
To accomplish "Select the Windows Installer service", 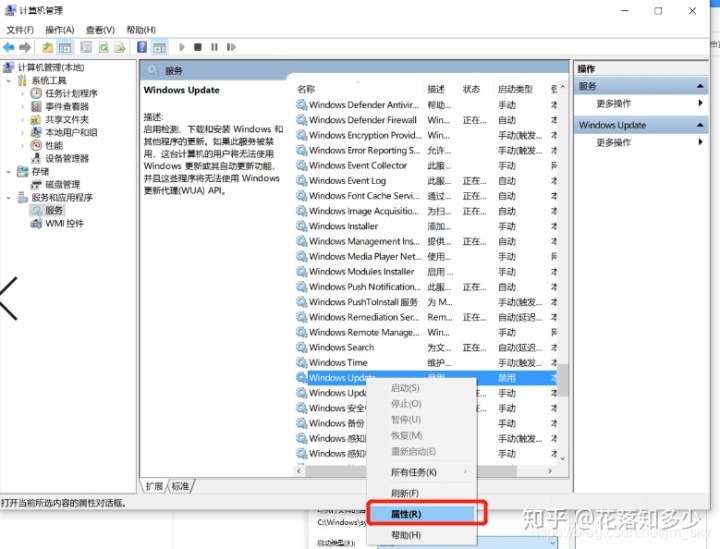I will tap(343, 226).
